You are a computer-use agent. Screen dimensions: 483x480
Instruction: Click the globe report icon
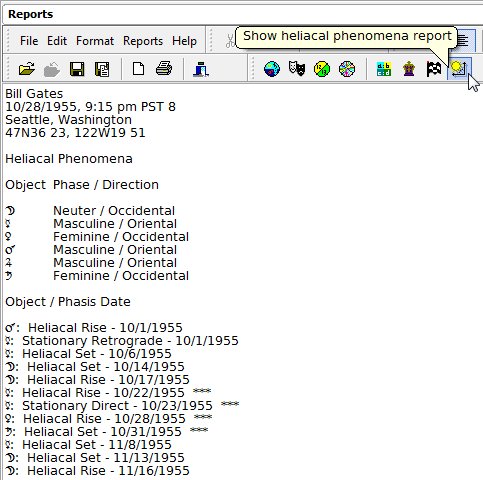pyautogui.click(x=272, y=69)
